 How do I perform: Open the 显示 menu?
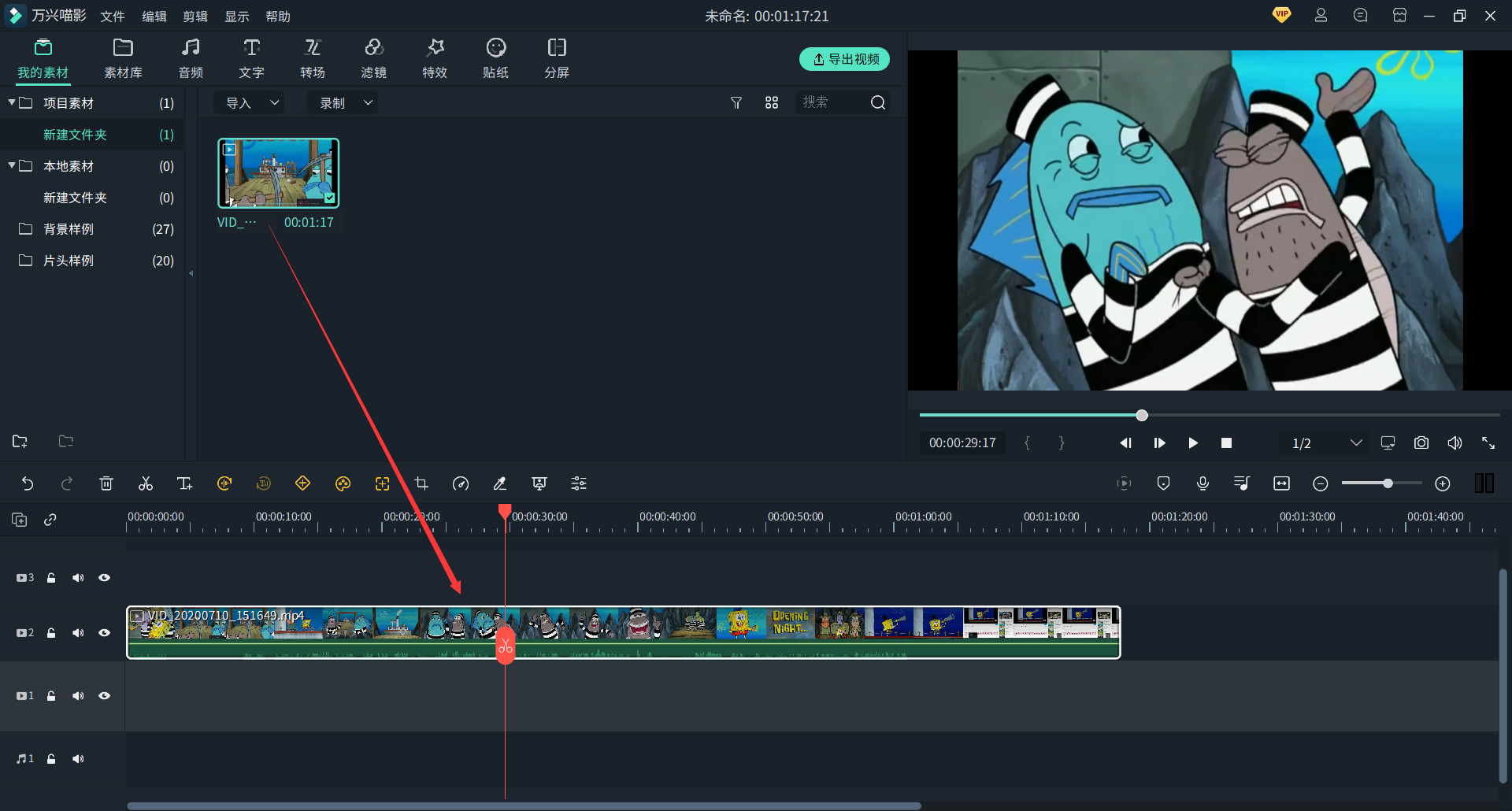[x=237, y=17]
